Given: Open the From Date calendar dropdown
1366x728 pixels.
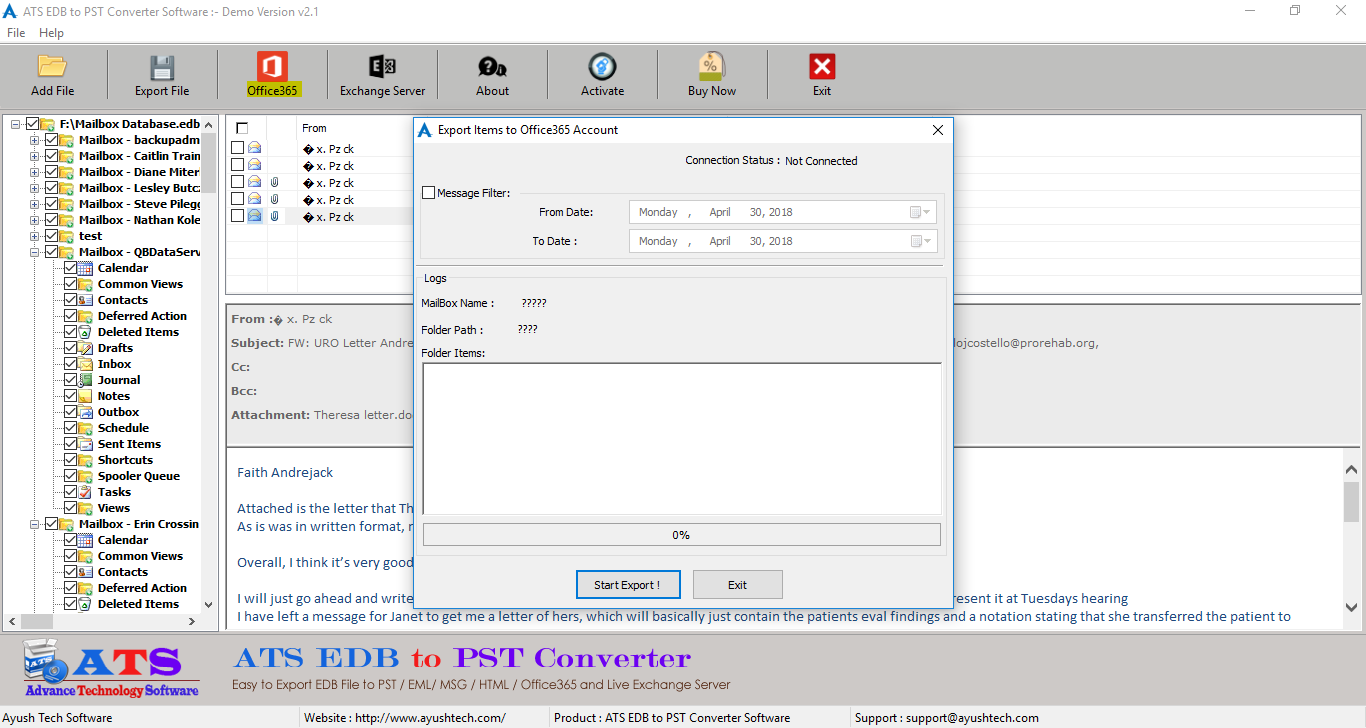Looking at the screenshot, I should pos(920,212).
